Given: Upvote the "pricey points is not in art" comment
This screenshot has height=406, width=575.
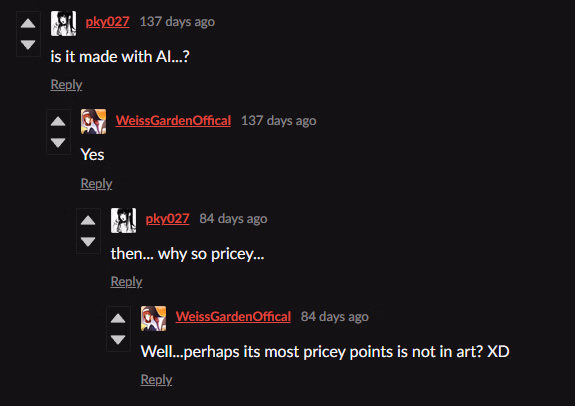Looking at the screenshot, I should click(x=118, y=318).
